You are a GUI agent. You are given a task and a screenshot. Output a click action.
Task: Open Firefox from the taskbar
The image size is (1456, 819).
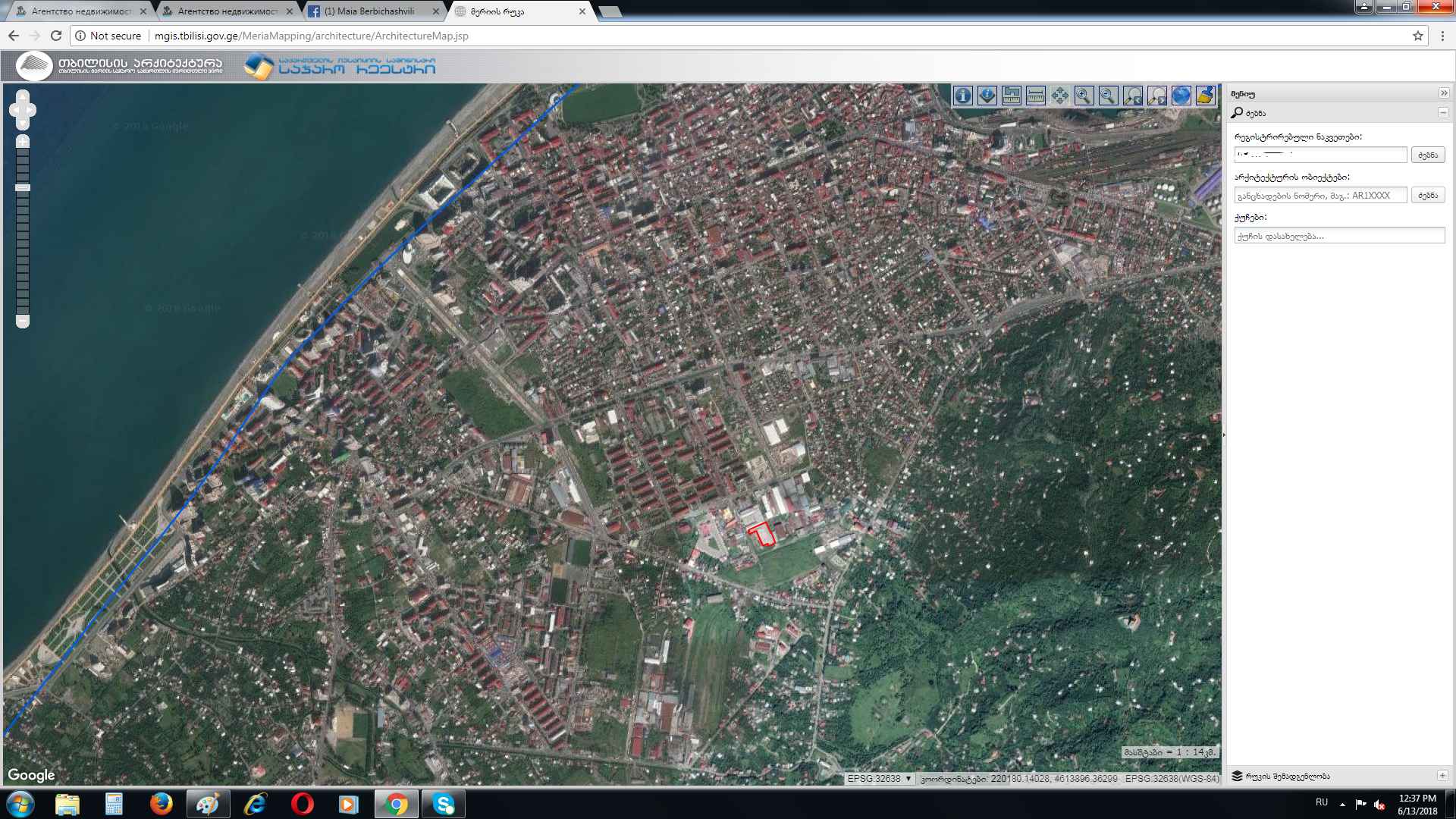tap(161, 804)
